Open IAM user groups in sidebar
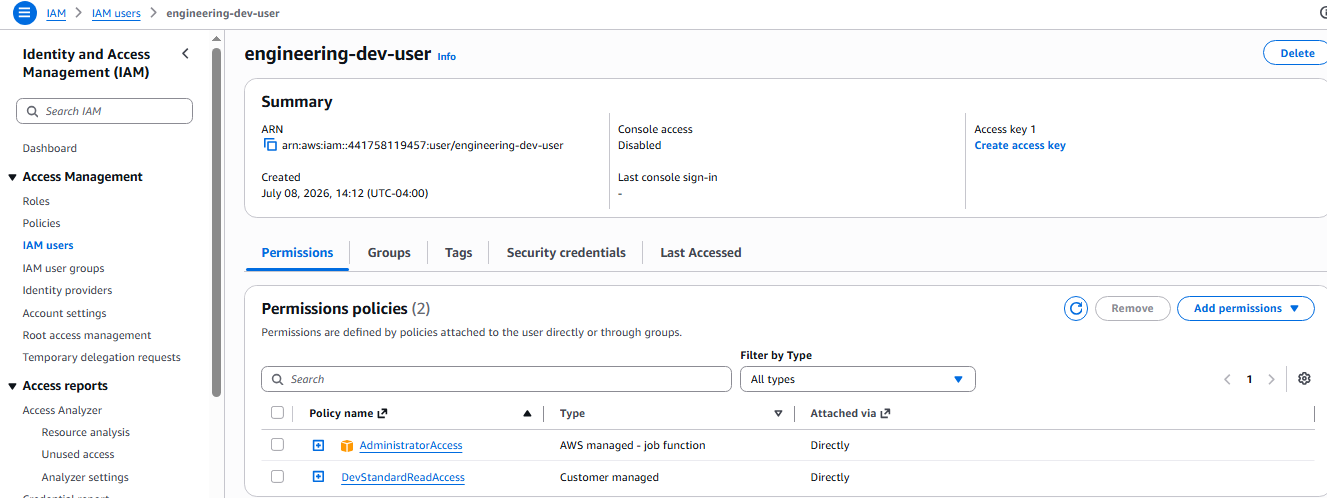Viewport: 1327px width, 498px height. pos(64,268)
